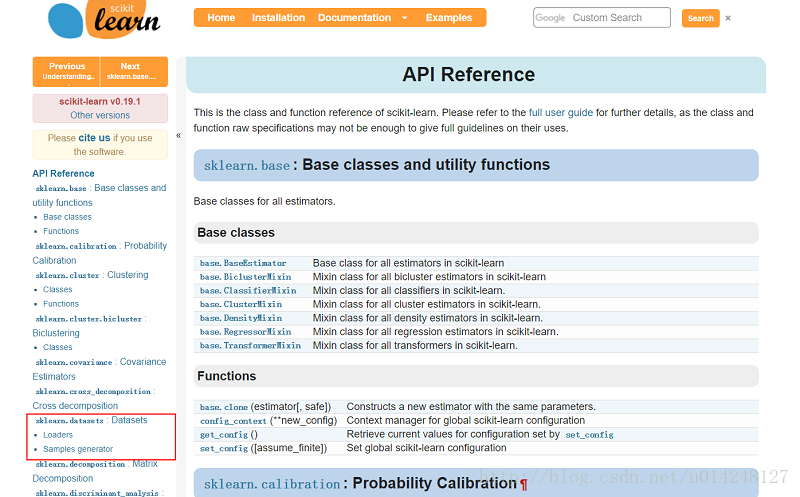800x497 pixels.
Task: Click the ¶ permalink after Probability Calibration
Action: [x=523, y=484]
